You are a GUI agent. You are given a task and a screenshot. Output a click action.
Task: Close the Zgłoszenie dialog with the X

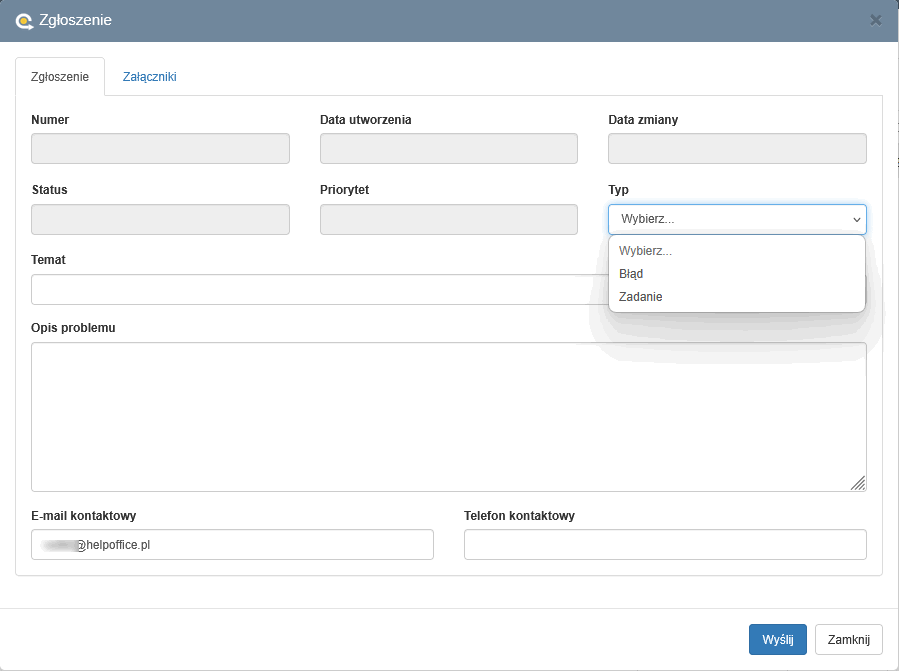click(x=876, y=20)
